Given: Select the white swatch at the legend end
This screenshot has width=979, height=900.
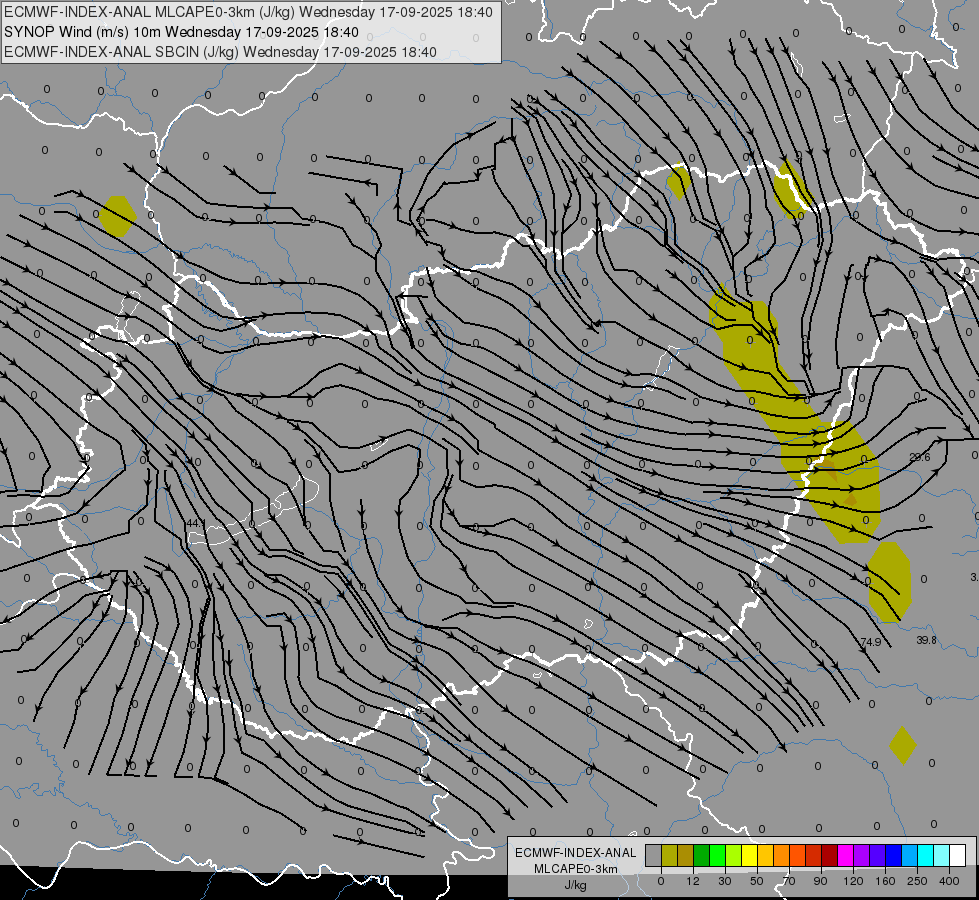Looking at the screenshot, I should 957,855.
